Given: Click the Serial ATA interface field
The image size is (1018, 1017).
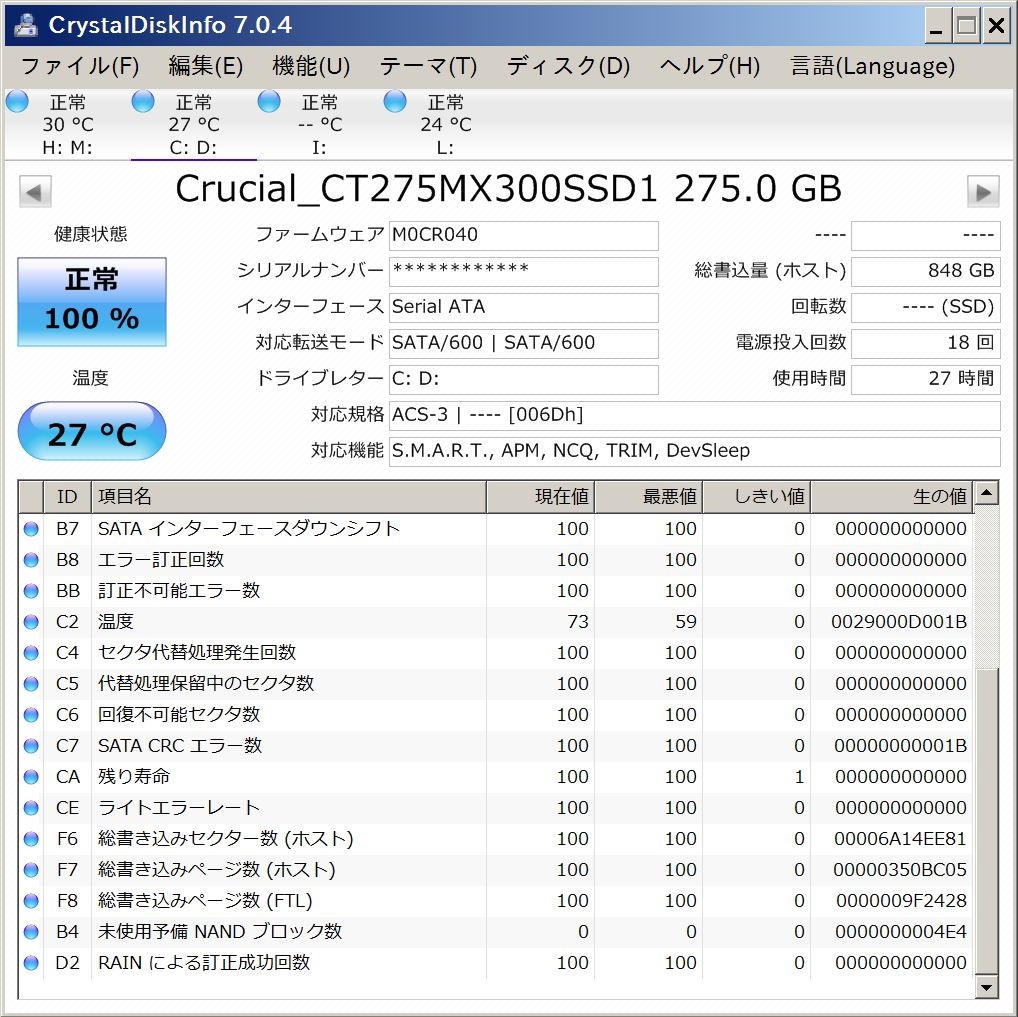Looking at the screenshot, I should (523, 307).
